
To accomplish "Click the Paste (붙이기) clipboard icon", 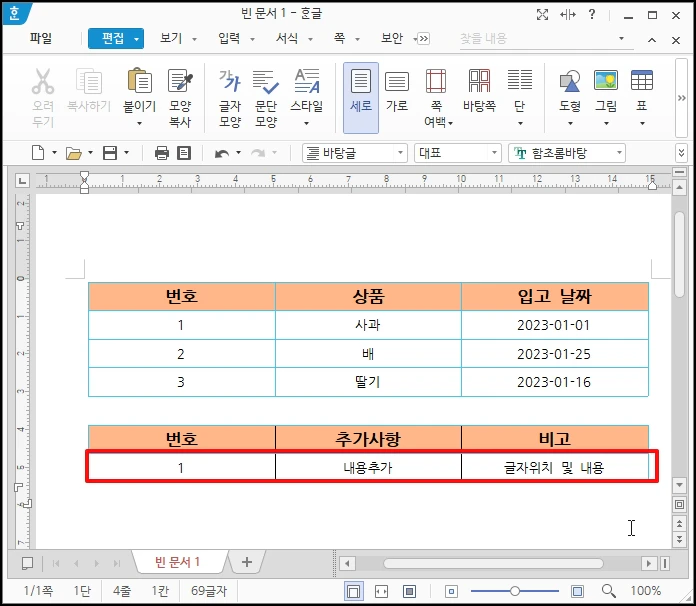I will pos(139,81).
